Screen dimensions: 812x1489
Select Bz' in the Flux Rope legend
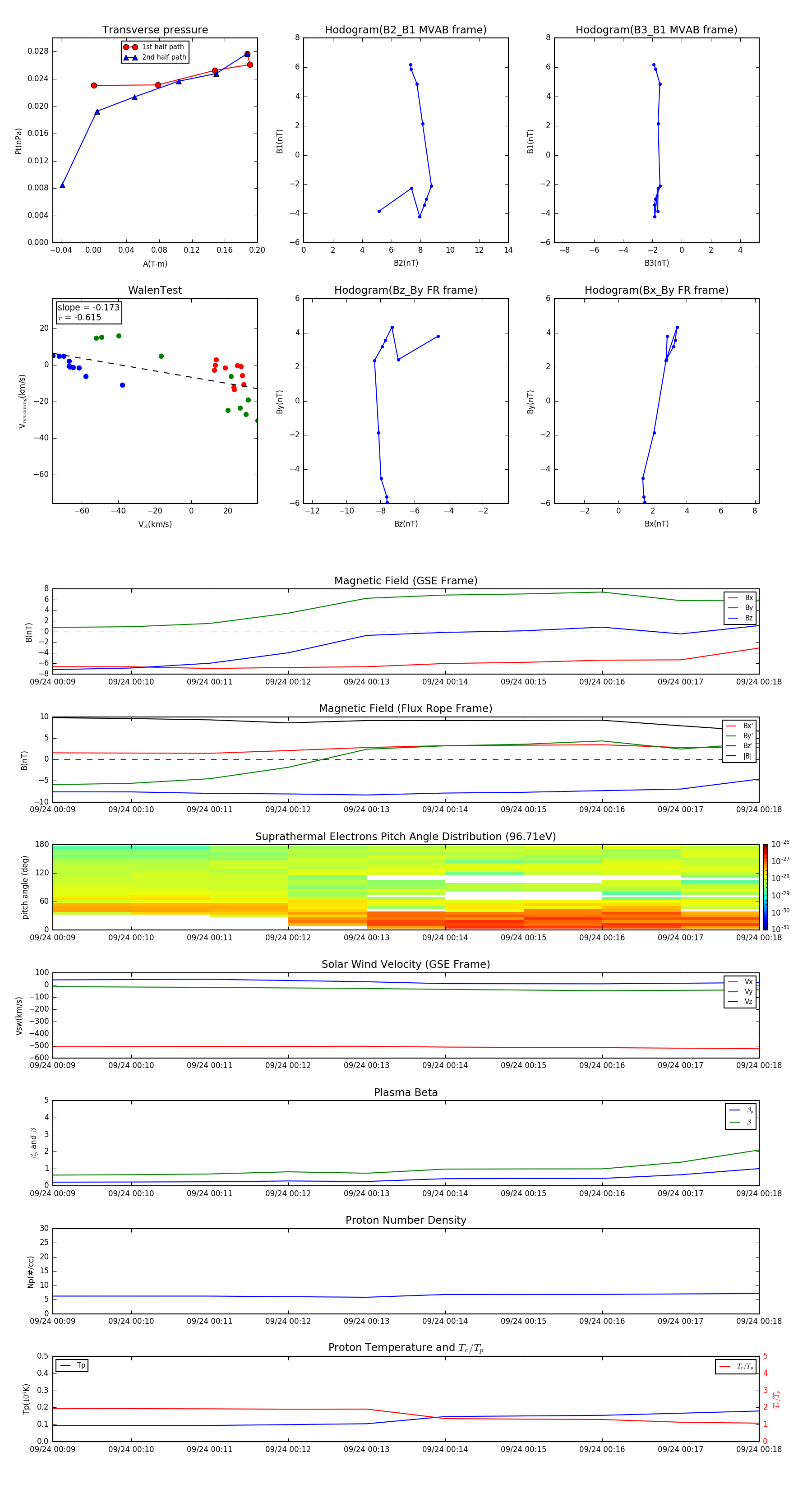740,746
